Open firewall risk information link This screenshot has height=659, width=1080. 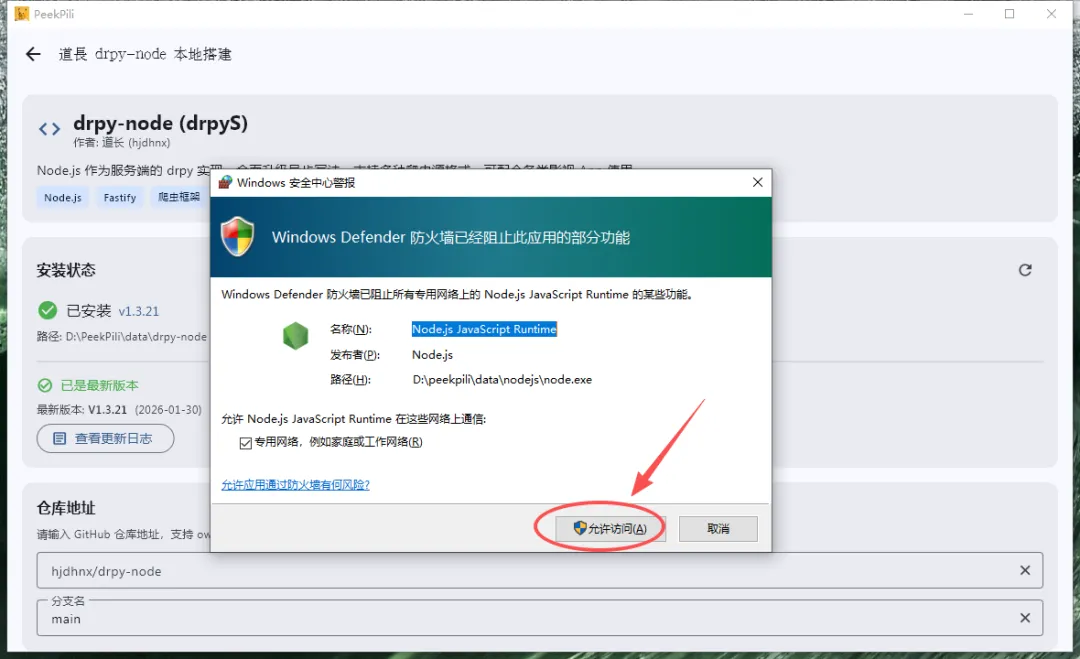pyautogui.click(x=295, y=485)
